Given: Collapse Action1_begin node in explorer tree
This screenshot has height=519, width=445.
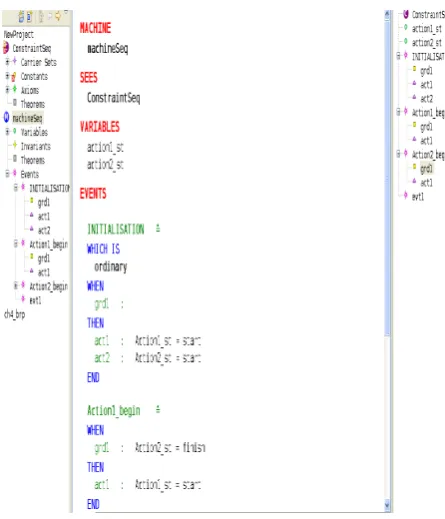Looking at the screenshot, I should click(x=16, y=244).
